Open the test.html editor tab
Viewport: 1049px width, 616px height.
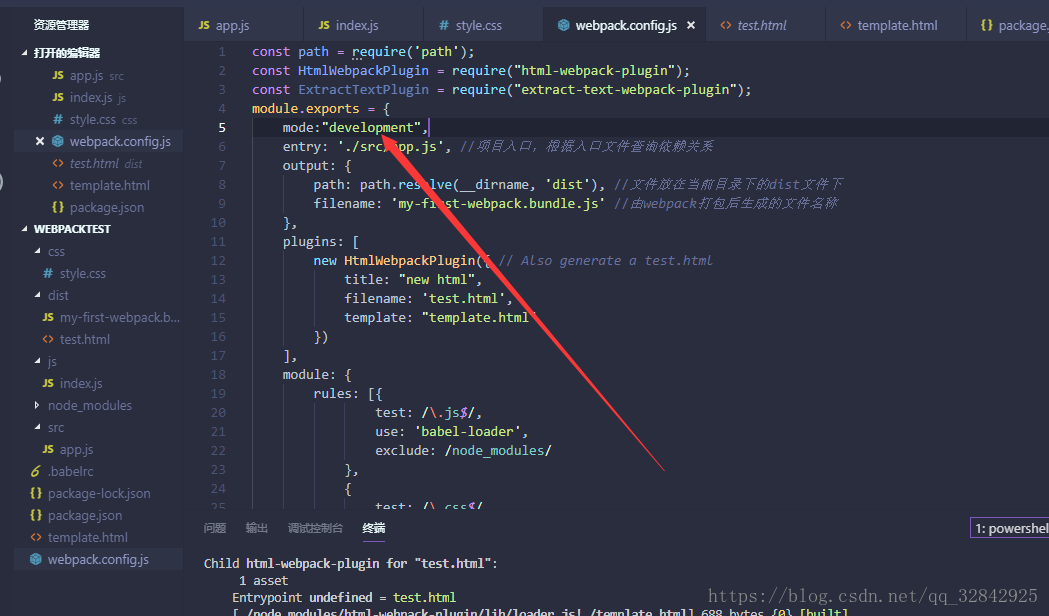click(x=765, y=25)
